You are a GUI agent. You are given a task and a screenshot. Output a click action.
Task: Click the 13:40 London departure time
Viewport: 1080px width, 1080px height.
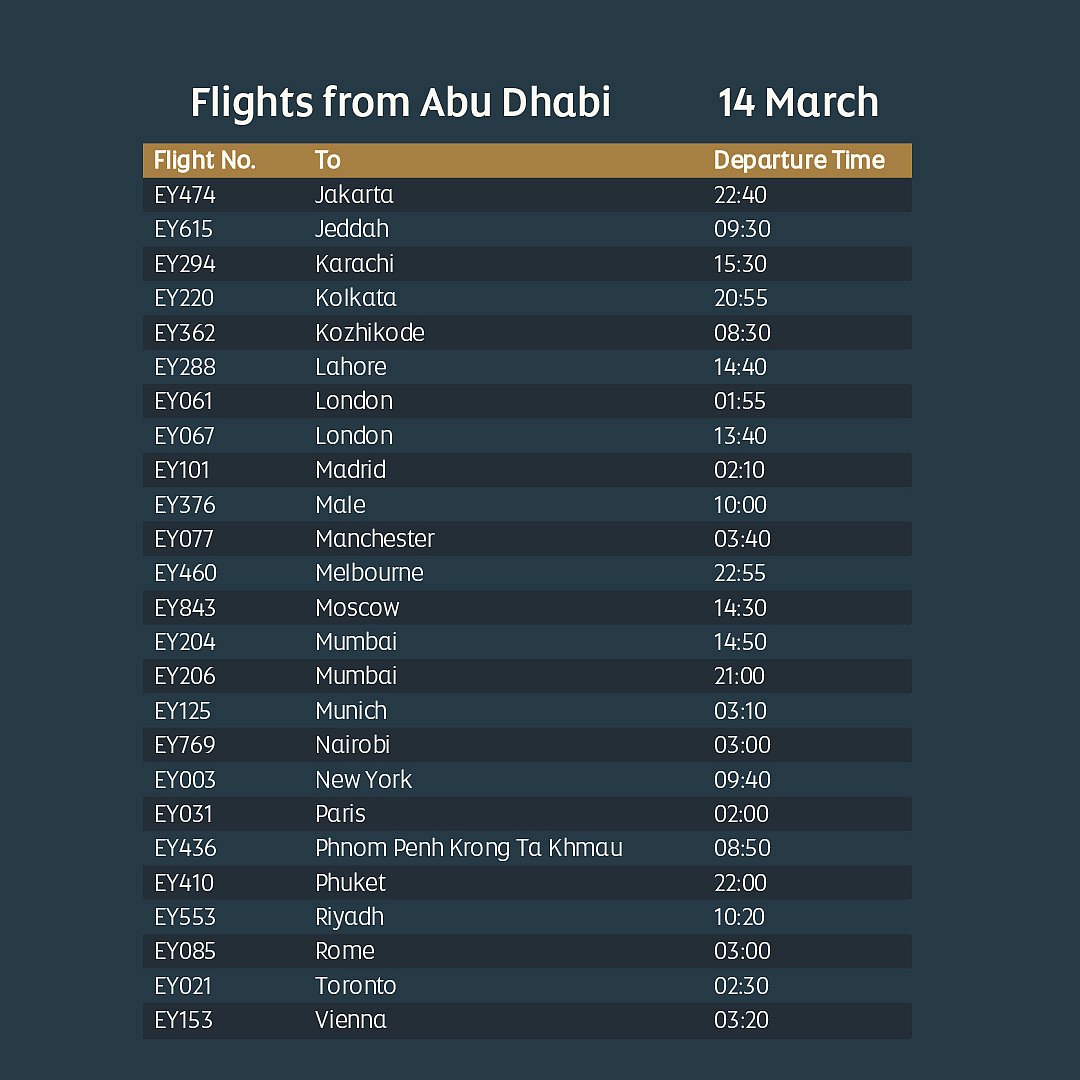[x=740, y=436]
